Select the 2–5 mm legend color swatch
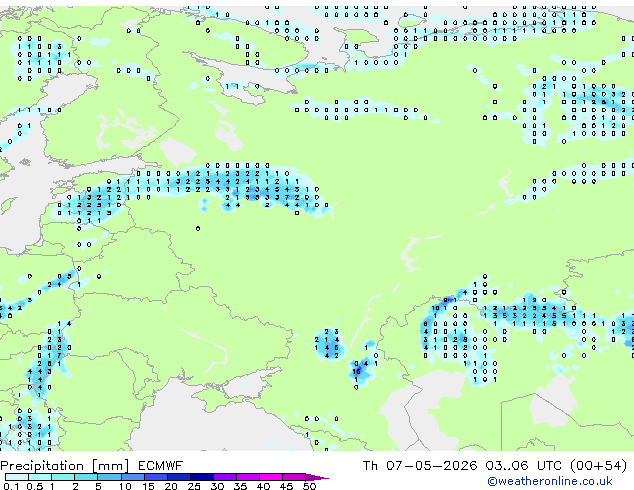Screen dimensions: 634x490 coord(86,477)
